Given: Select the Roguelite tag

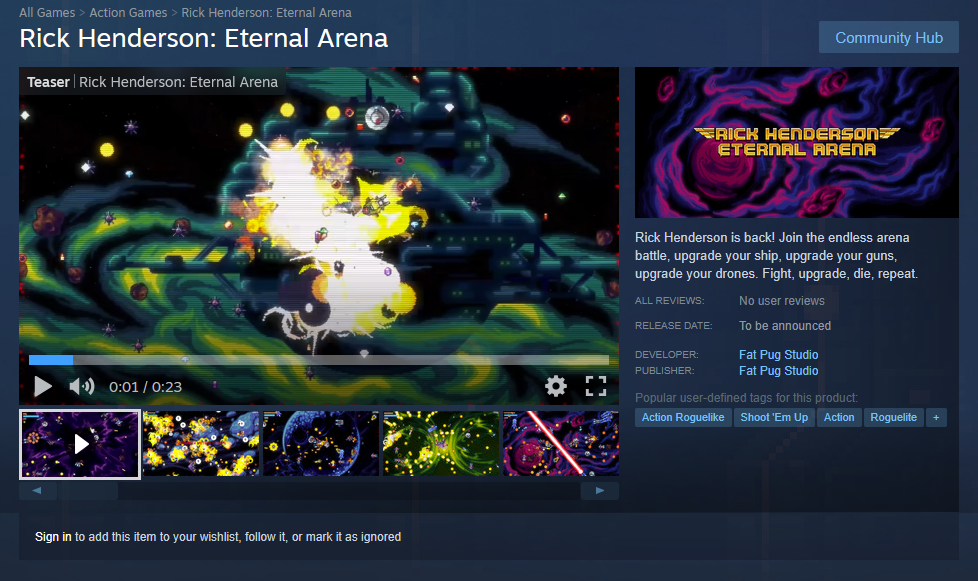Looking at the screenshot, I should 893,418.
